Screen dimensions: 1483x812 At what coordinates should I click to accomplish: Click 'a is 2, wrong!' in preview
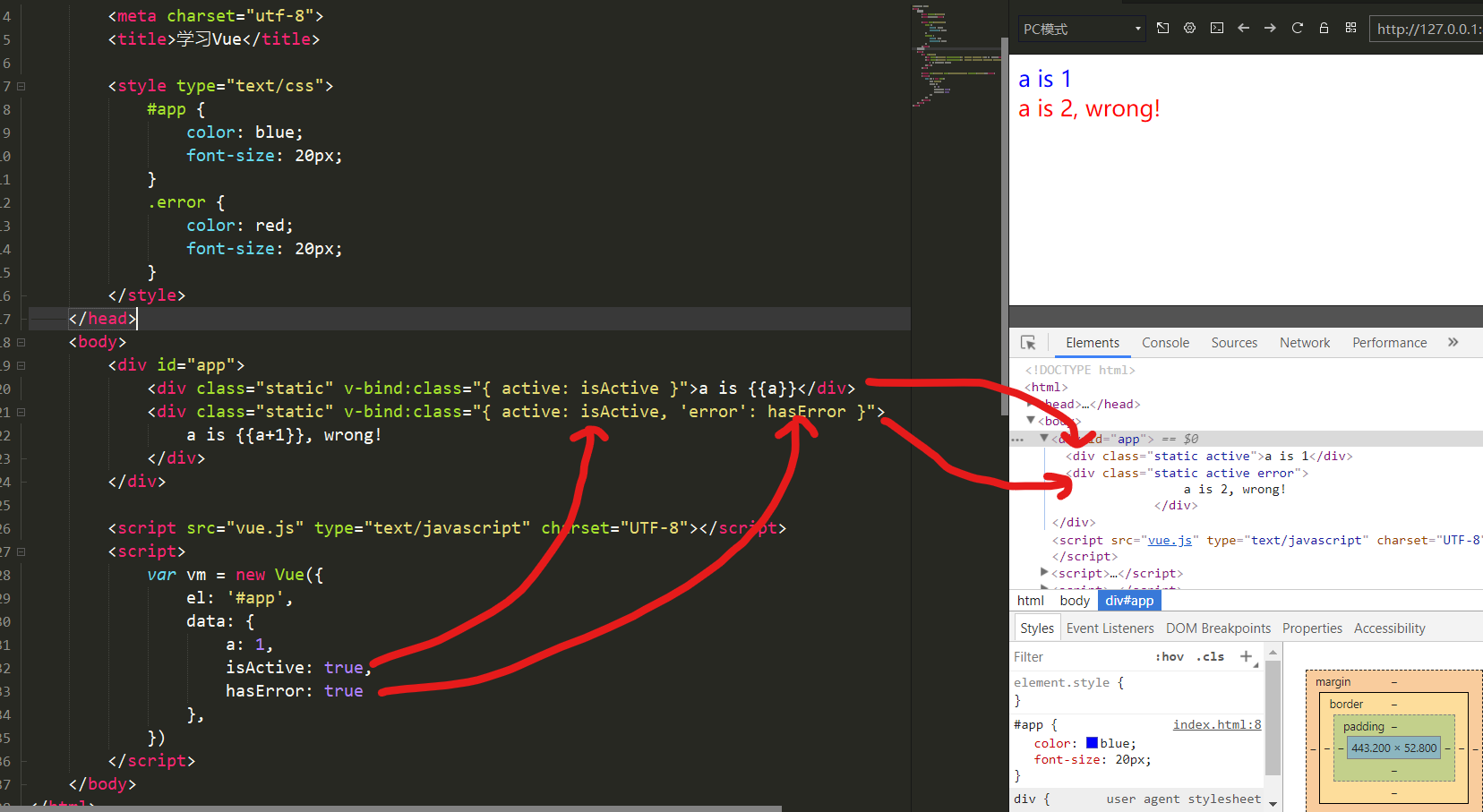(x=1089, y=109)
